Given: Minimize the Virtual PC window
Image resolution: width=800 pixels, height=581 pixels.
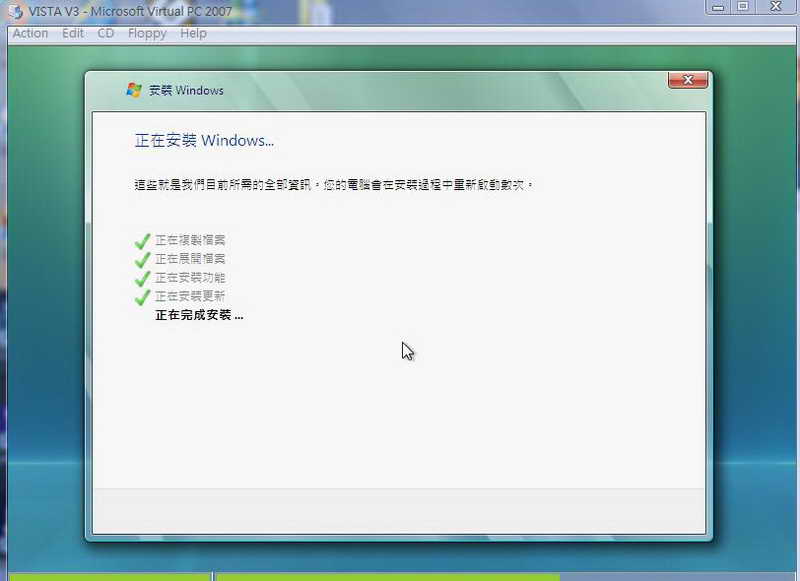Looking at the screenshot, I should pyautogui.click(x=717, y=7).
